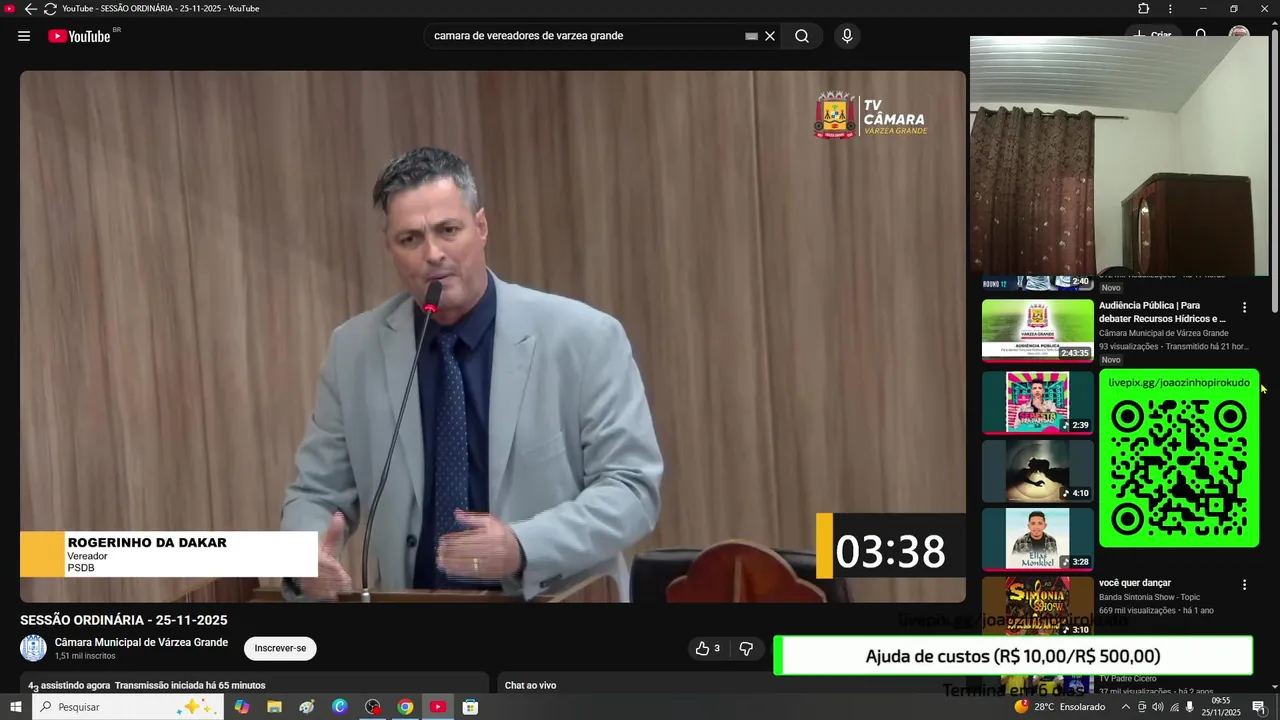Click the main video player to pause

click(493, 336)
